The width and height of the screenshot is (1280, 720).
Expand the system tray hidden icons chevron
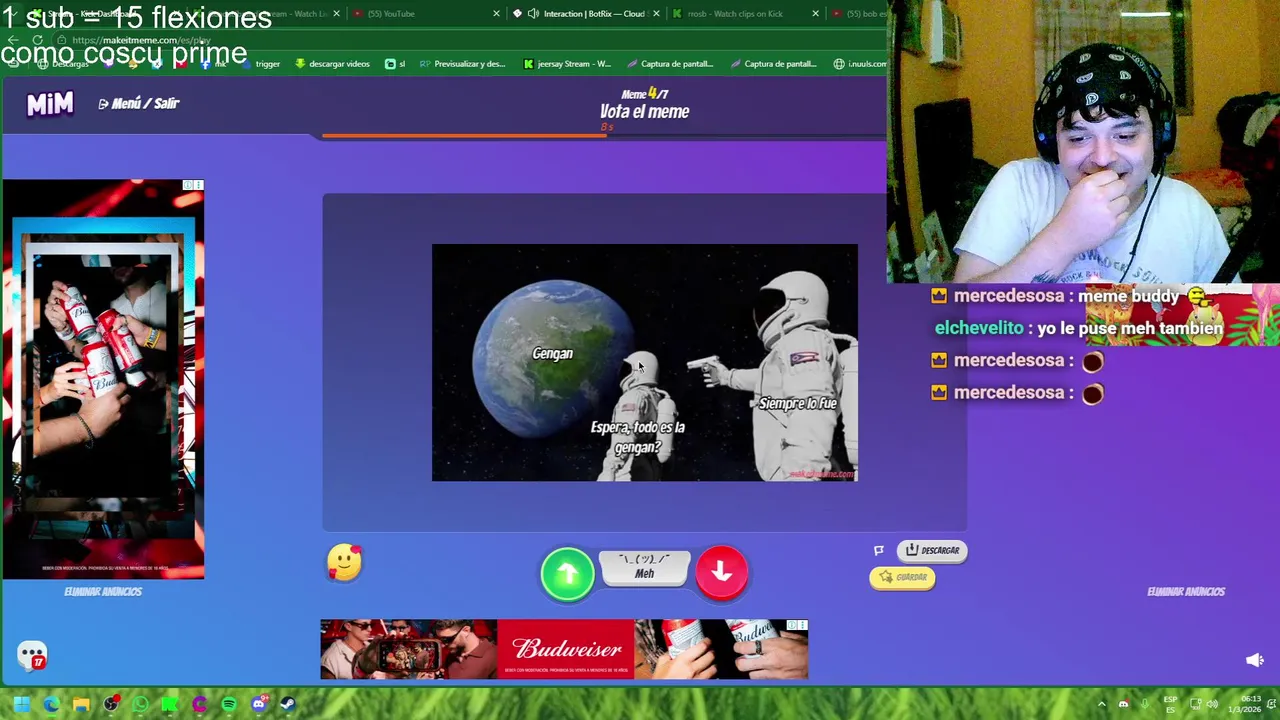click(x=1102, y=704)
